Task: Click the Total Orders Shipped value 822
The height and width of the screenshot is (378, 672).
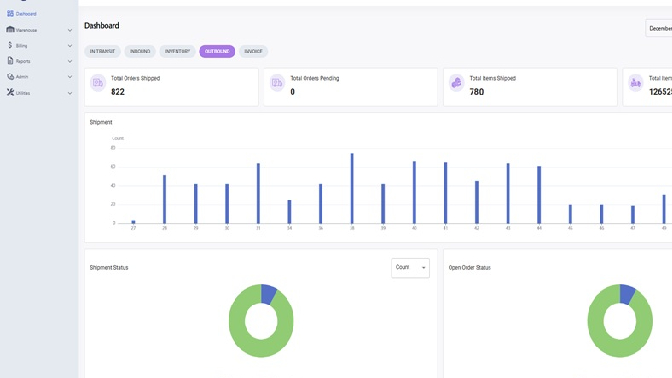Action: point(118,92)
